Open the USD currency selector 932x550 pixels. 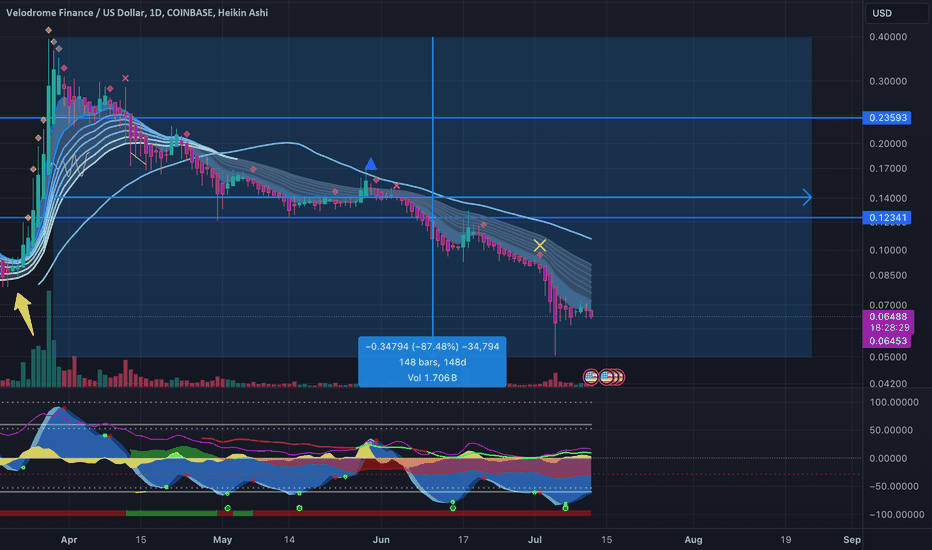point(896,13)
